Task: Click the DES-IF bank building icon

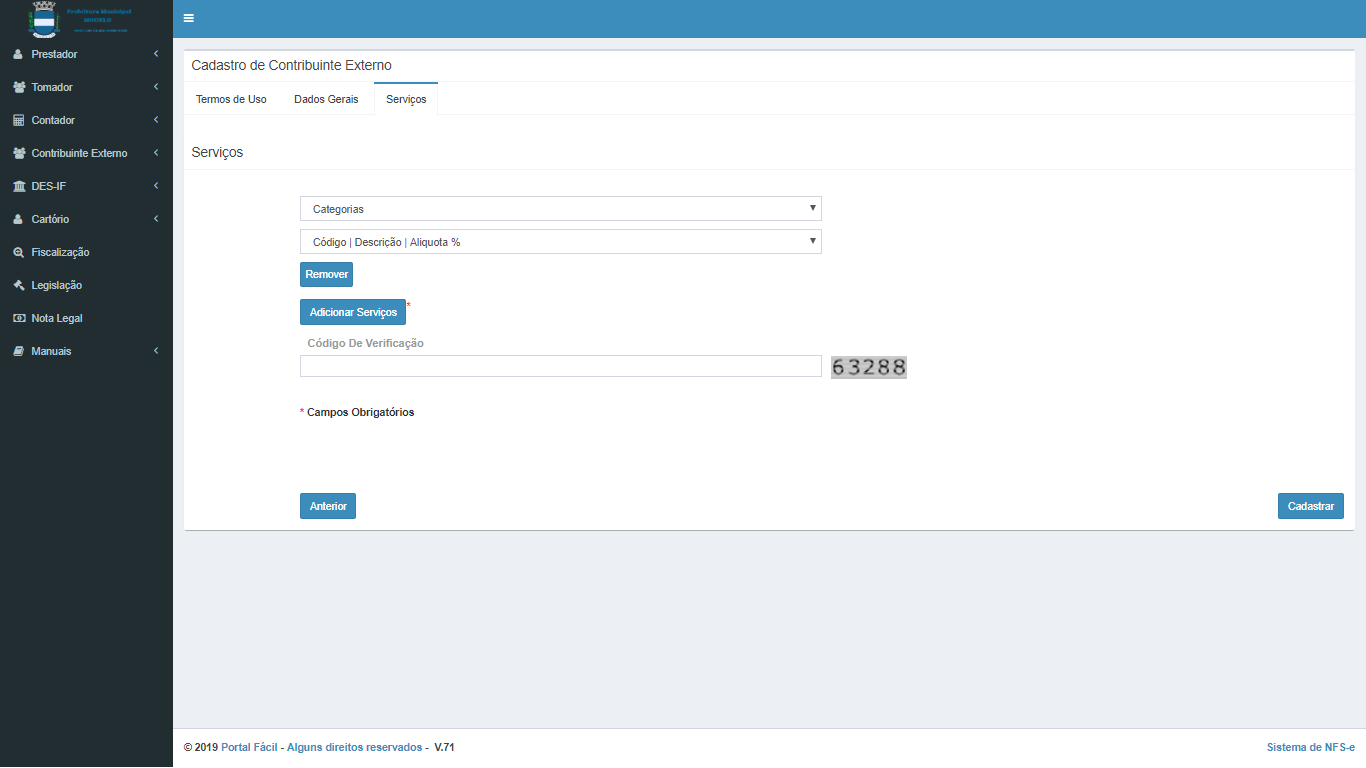Action: coord(18,186)
